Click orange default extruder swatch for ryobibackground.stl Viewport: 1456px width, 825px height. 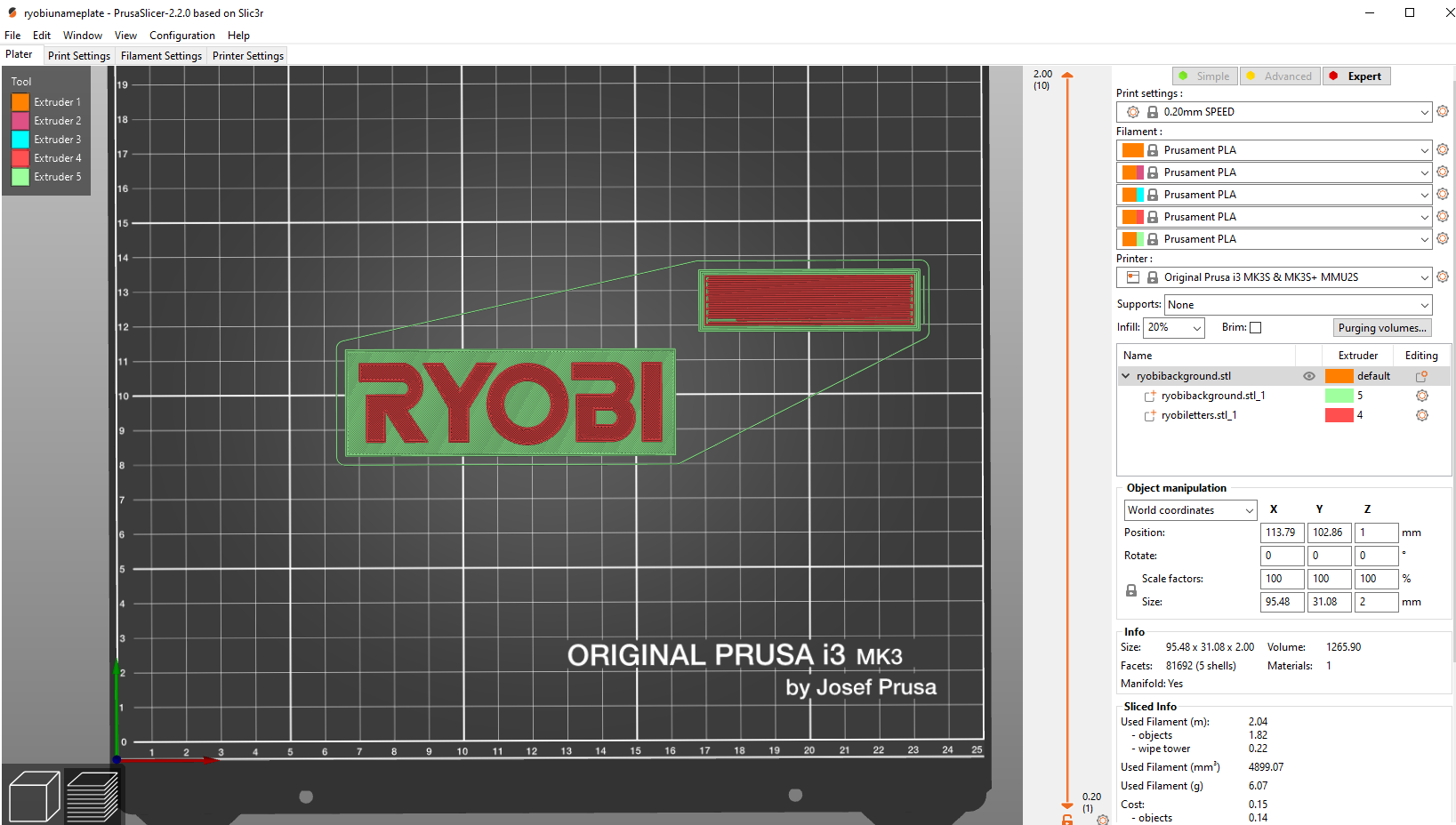coord(1339,376)
